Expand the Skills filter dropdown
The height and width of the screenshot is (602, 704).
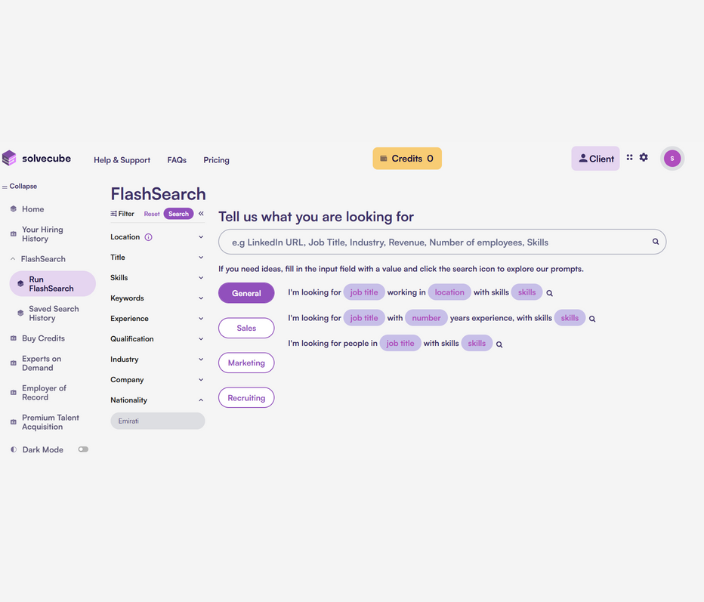tap(201, 278)
